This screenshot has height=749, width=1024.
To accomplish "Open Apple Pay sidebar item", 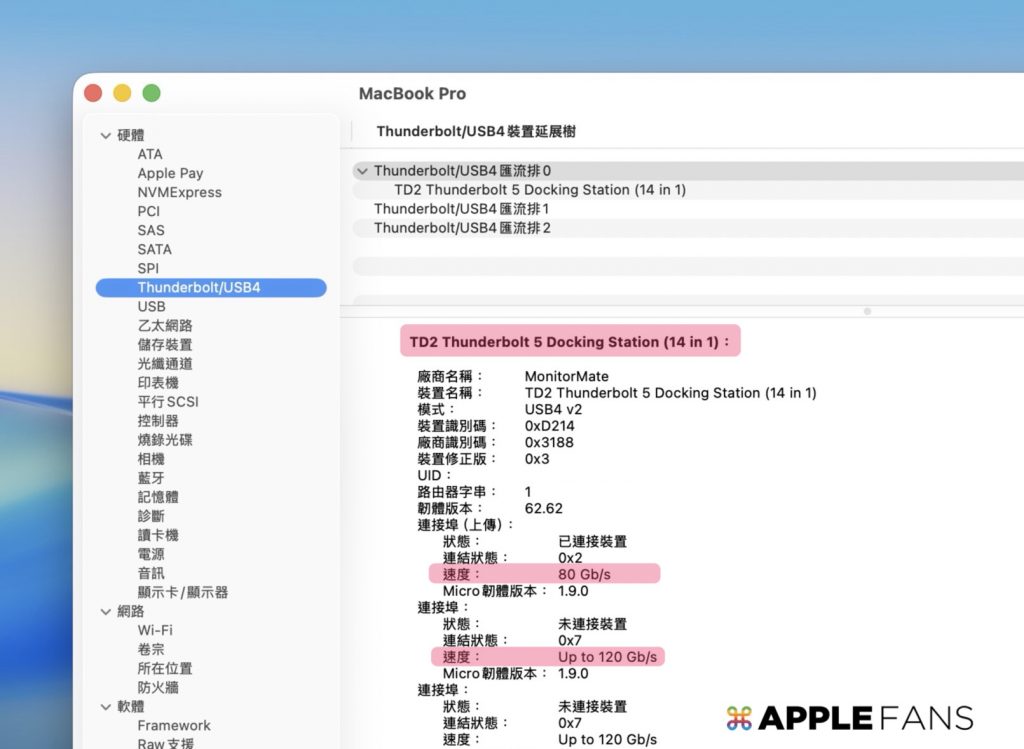I will [170, 173].
